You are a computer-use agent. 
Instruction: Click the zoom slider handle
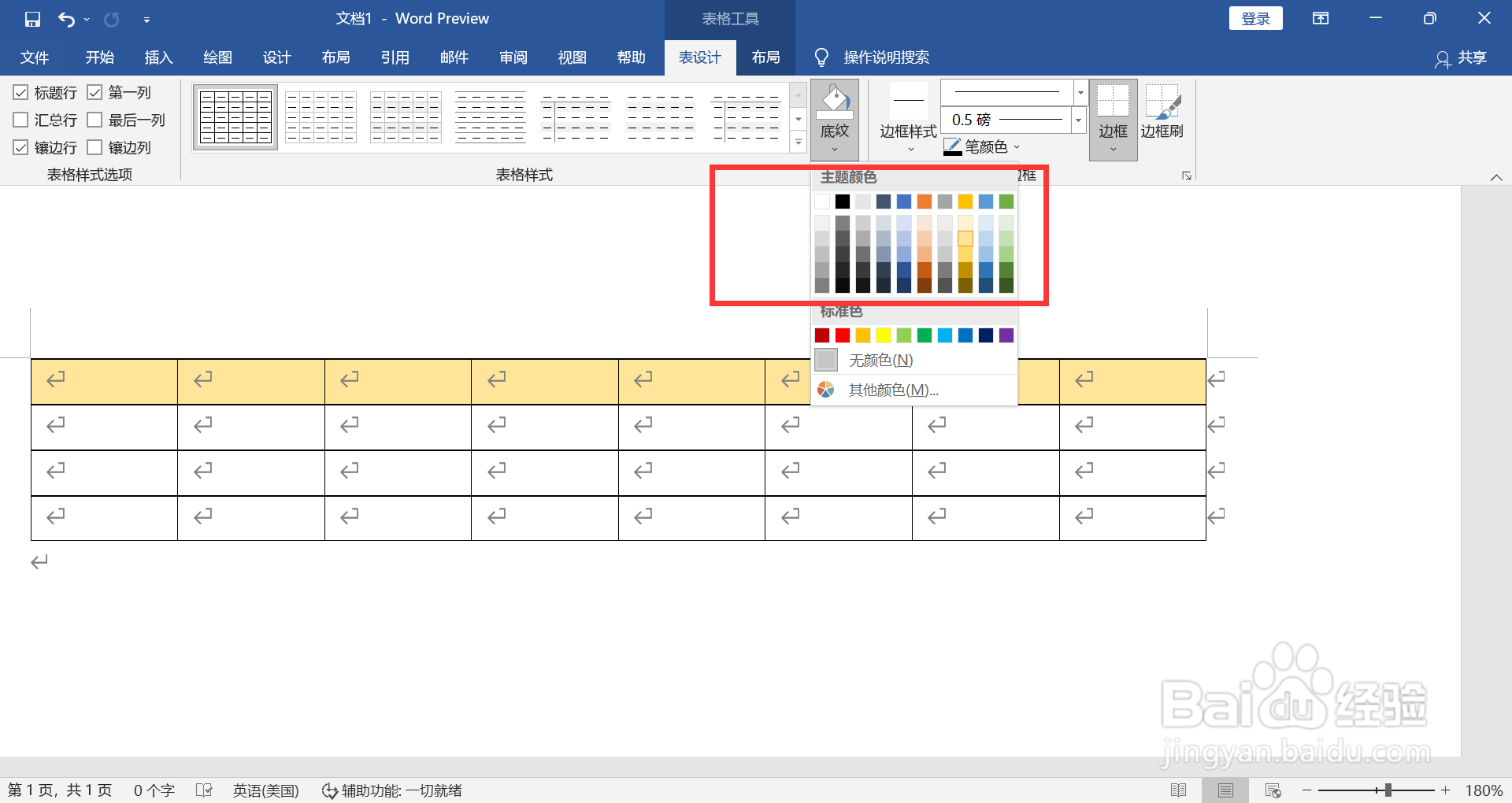pos(1388,790)
